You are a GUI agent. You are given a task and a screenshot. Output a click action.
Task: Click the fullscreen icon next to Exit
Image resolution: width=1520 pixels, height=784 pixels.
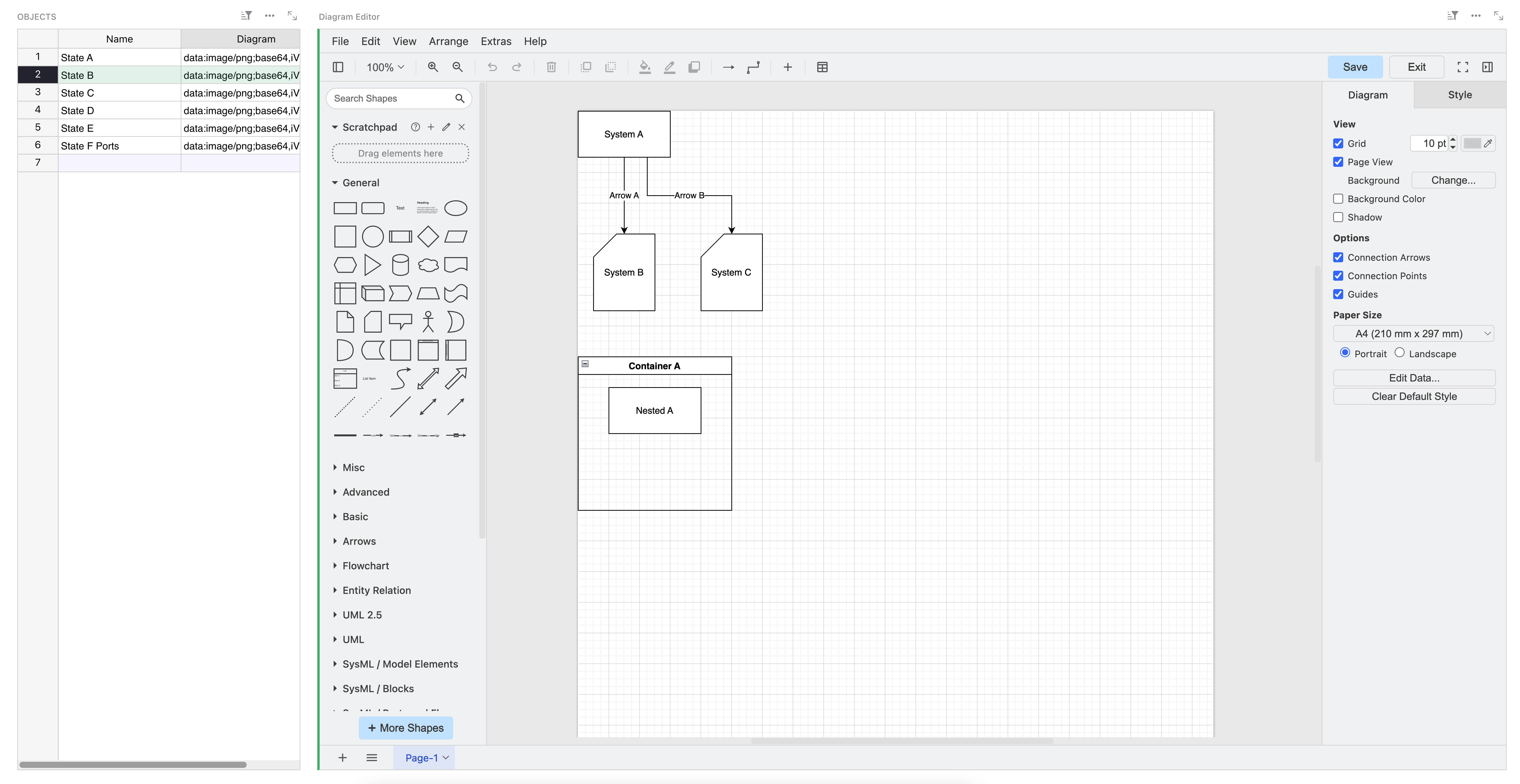tap(1463, 67)
